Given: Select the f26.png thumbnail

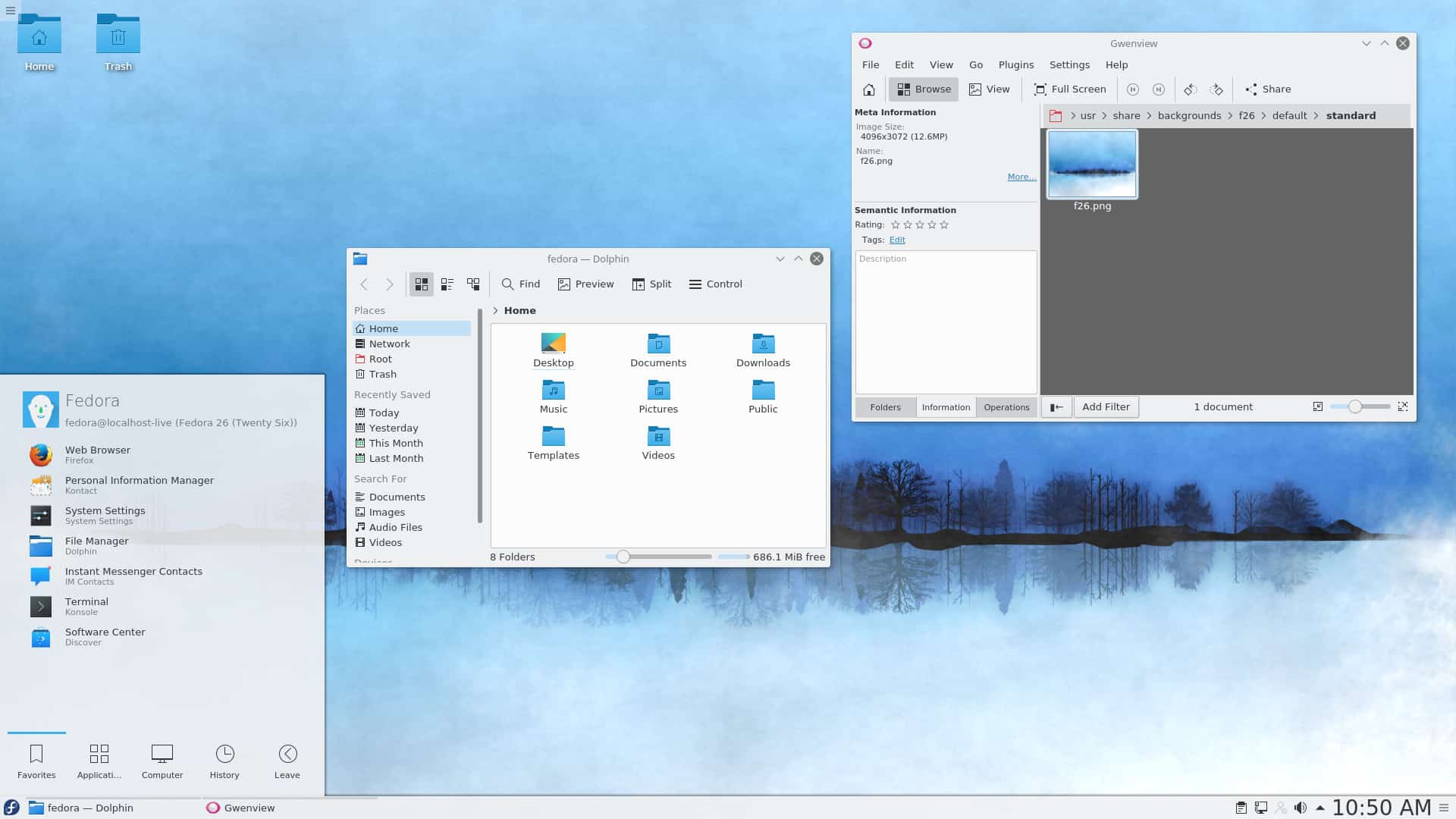Looking at the screenshot, I should tap(1092, 164).
